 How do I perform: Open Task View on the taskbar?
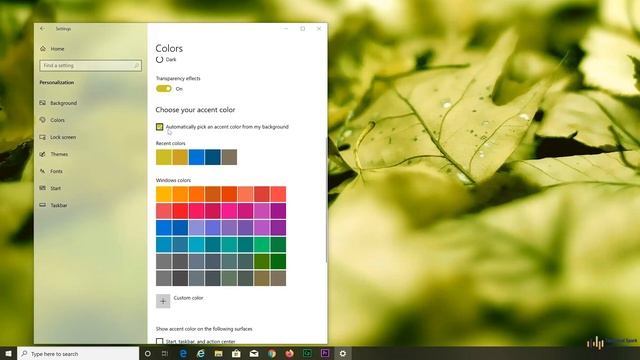pos(165,353)
